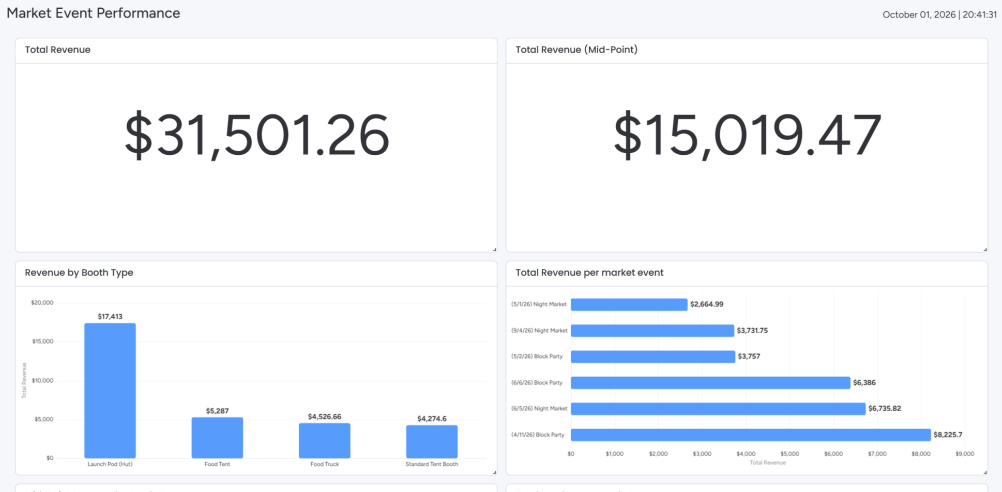The image size is (1002, 492).
Task: Click the Food Truck axis label
Action: click(x=325, y=465)
